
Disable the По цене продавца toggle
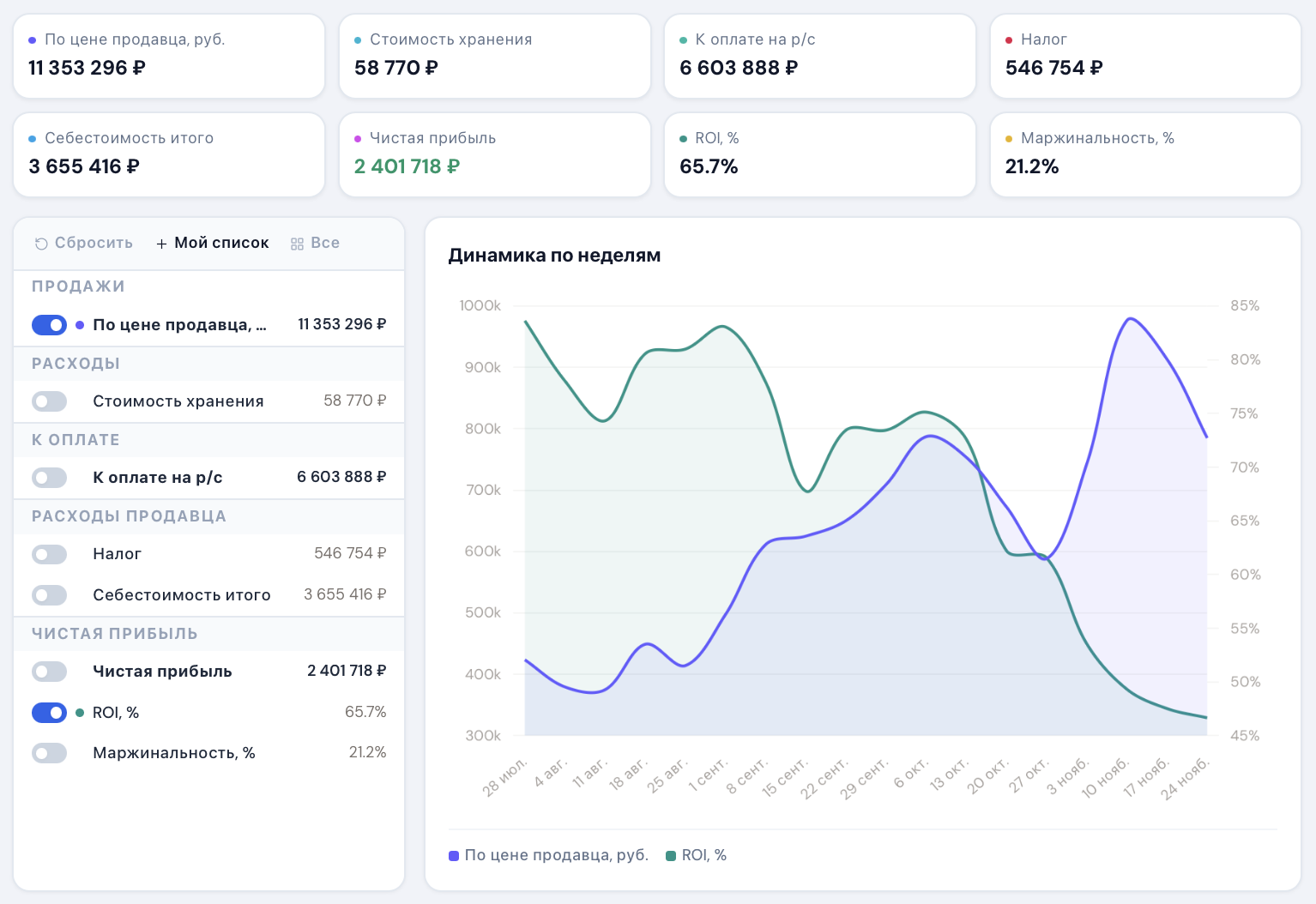49,325
